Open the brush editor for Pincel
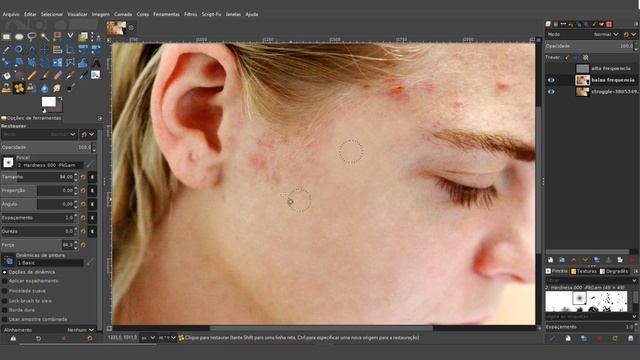The image size is (640, 360). tap(91, 164)
